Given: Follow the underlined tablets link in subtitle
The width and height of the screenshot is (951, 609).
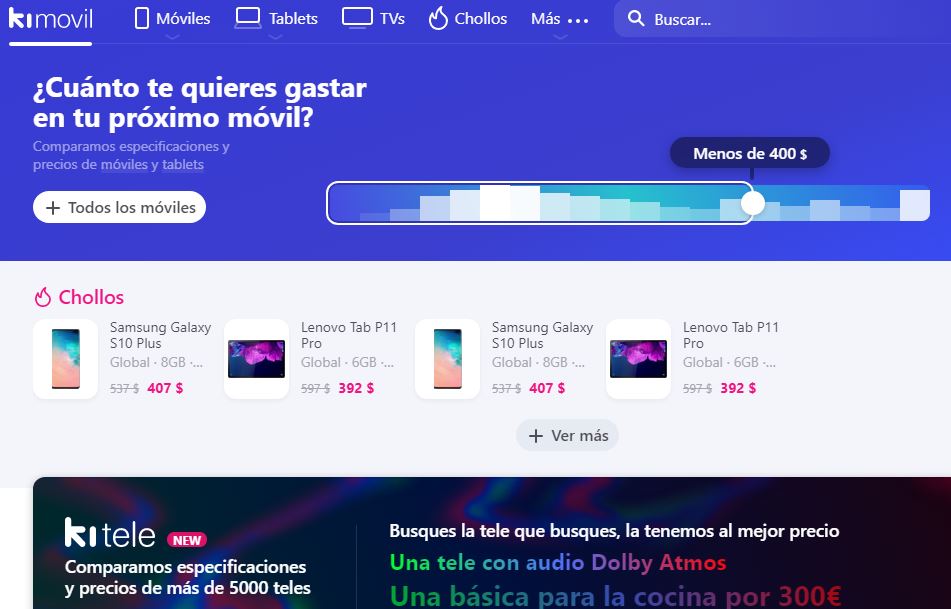Looking at the screenshot, I should 183,164.
